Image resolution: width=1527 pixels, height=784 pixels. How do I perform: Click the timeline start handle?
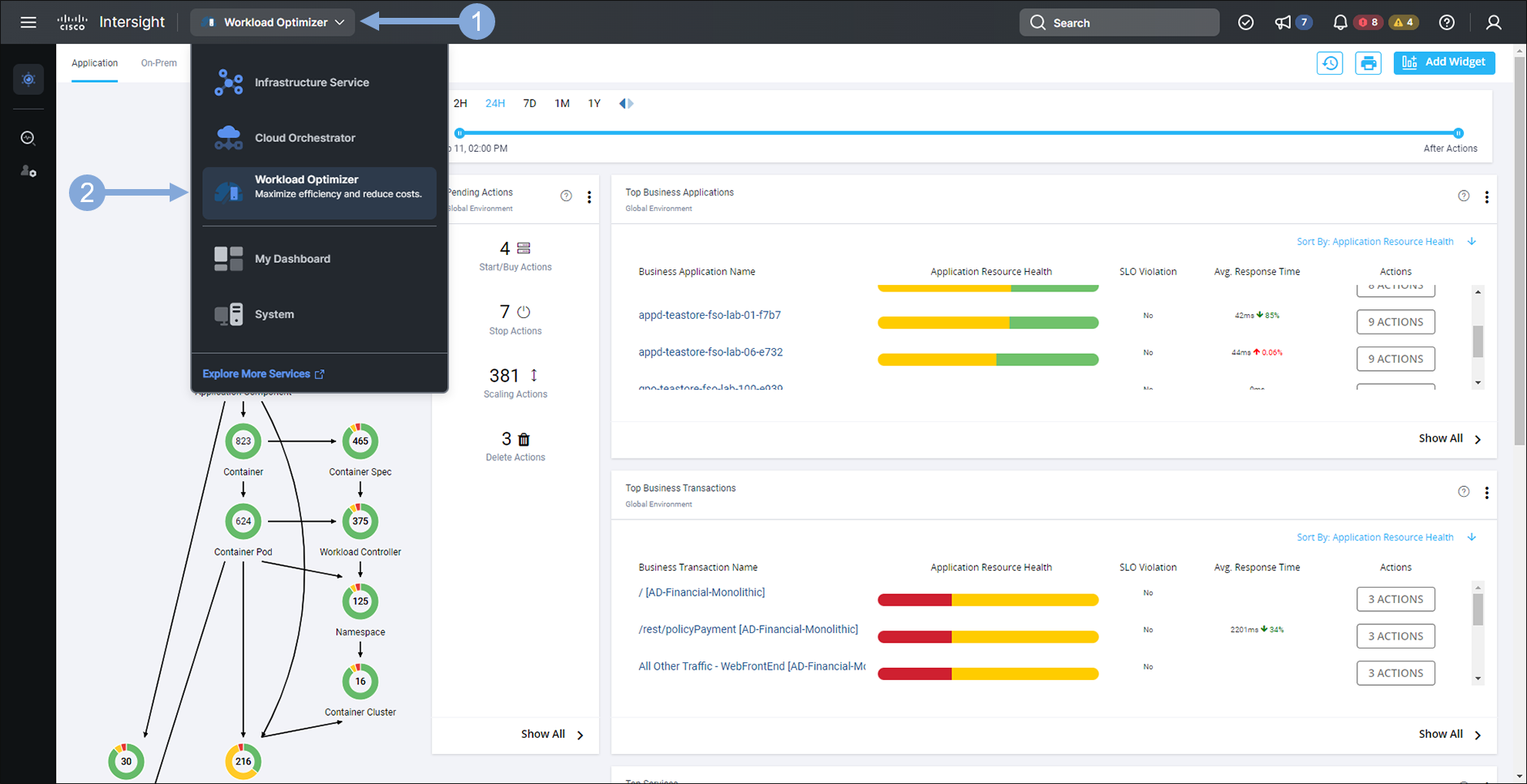[x=459, y=133]
